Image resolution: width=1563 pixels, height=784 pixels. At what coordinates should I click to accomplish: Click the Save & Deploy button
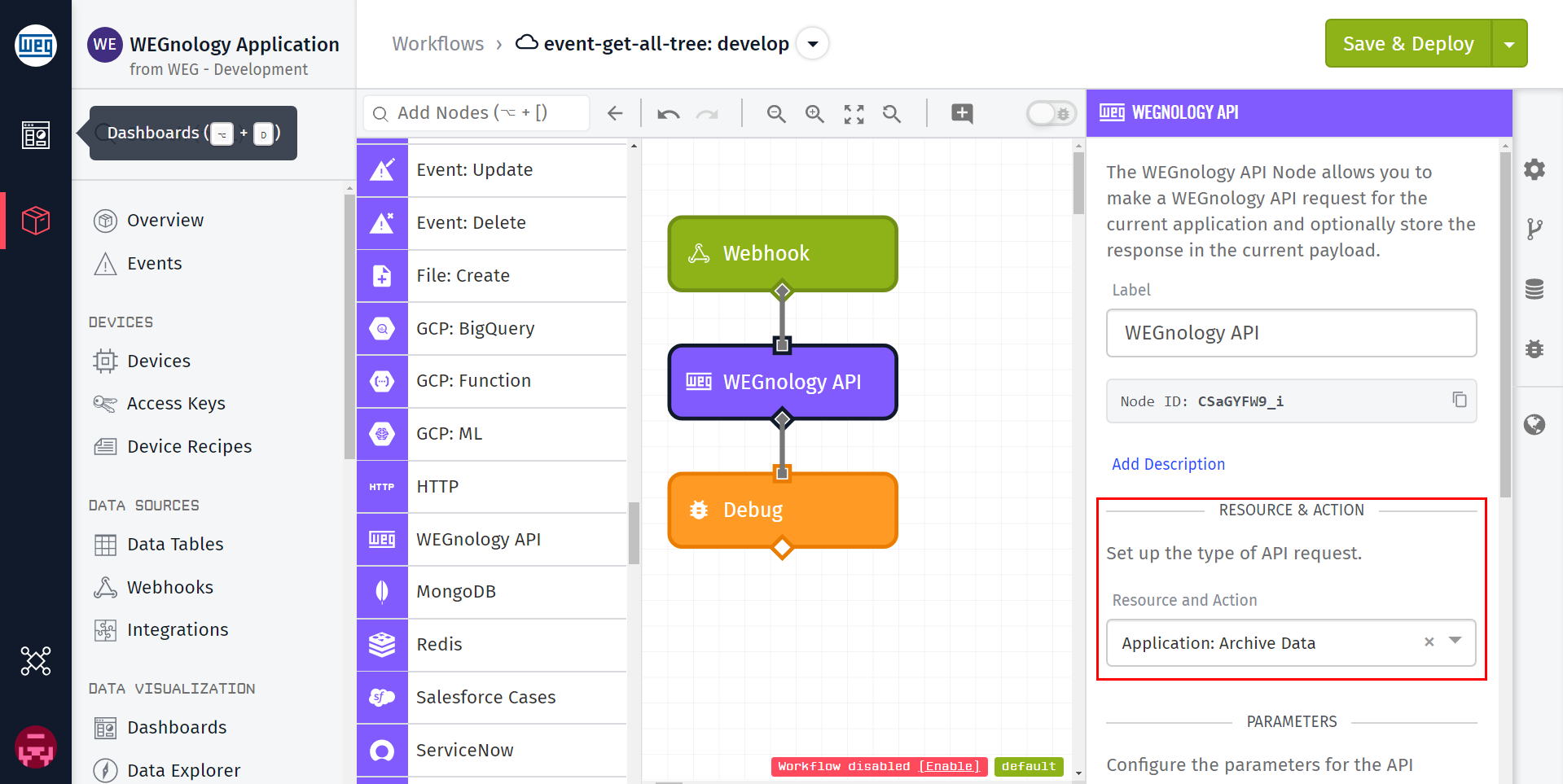(x=1408, y=44)
